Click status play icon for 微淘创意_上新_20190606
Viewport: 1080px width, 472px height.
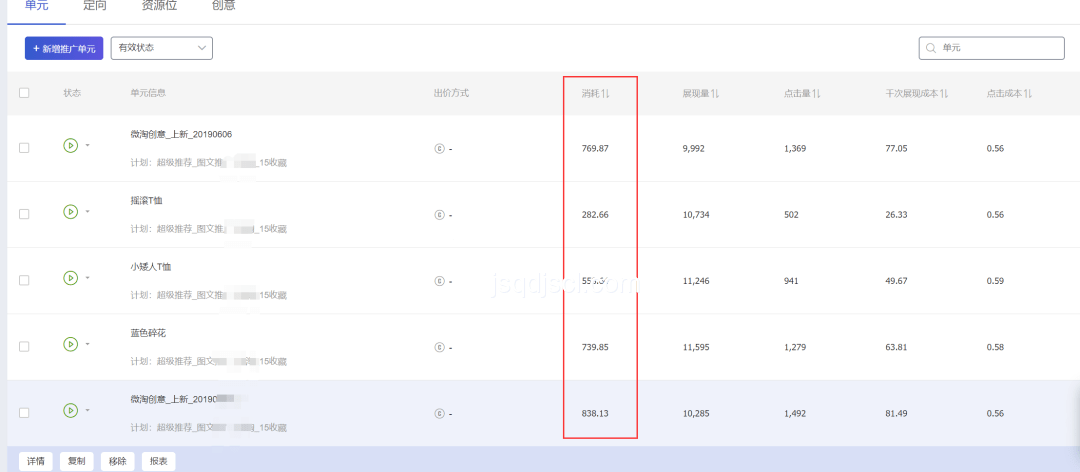tap(70, 145)
